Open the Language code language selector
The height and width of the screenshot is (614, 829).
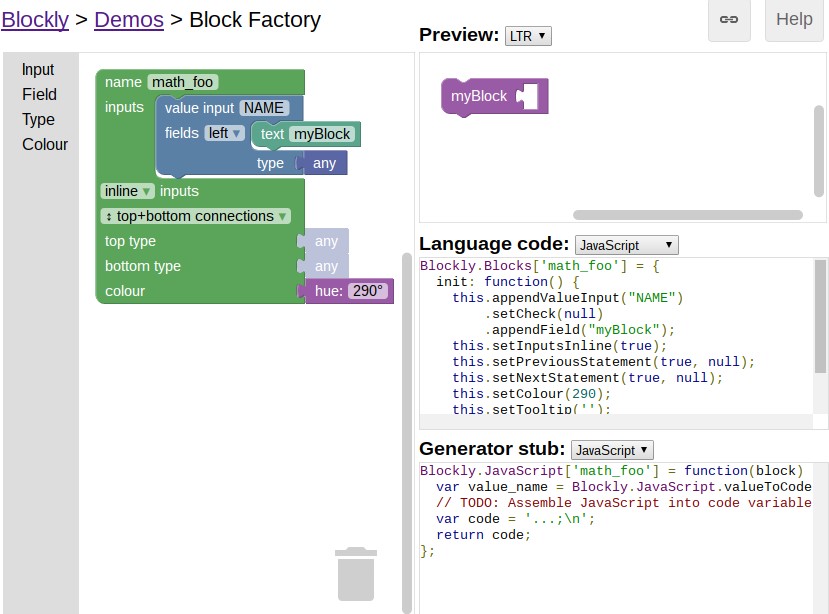tap(626, 244)
